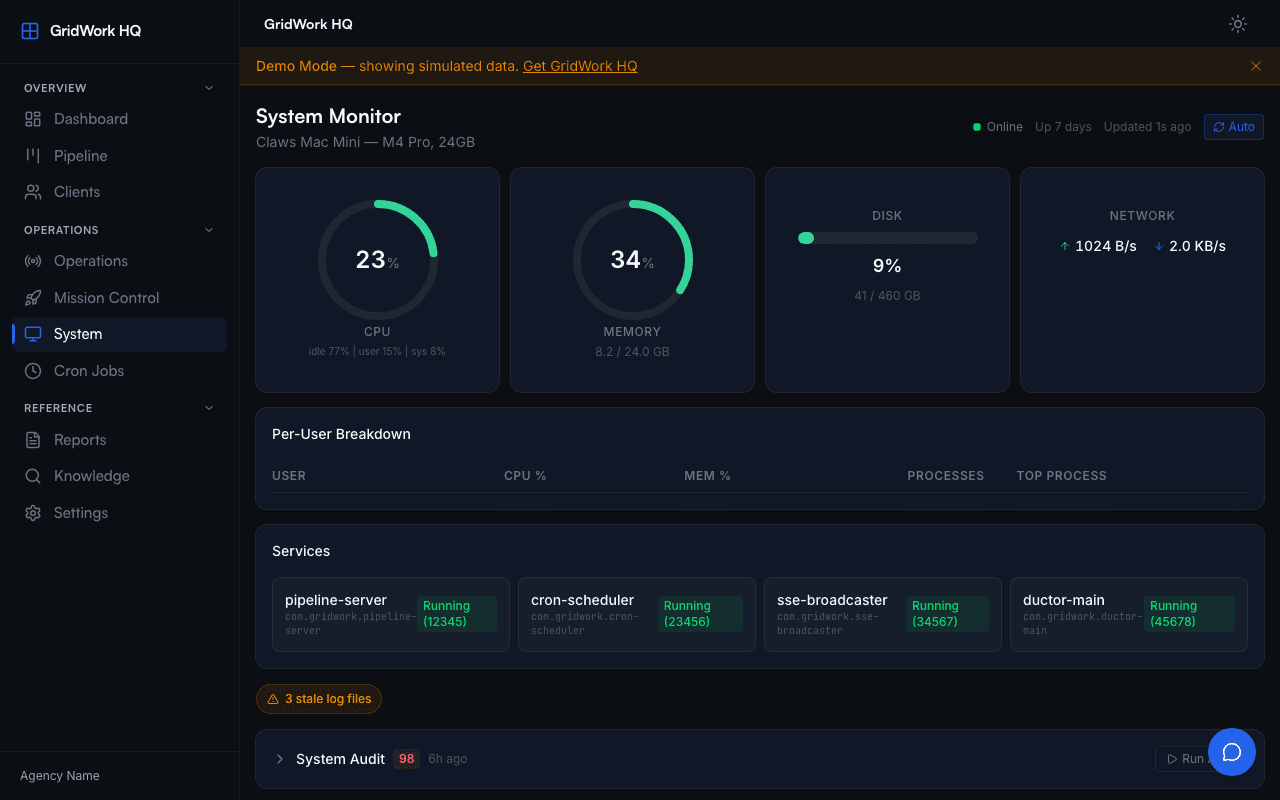Open Knowledge via the magnifier icon
This screenshot has width=1280, height=800.
(x=32, y=475)
